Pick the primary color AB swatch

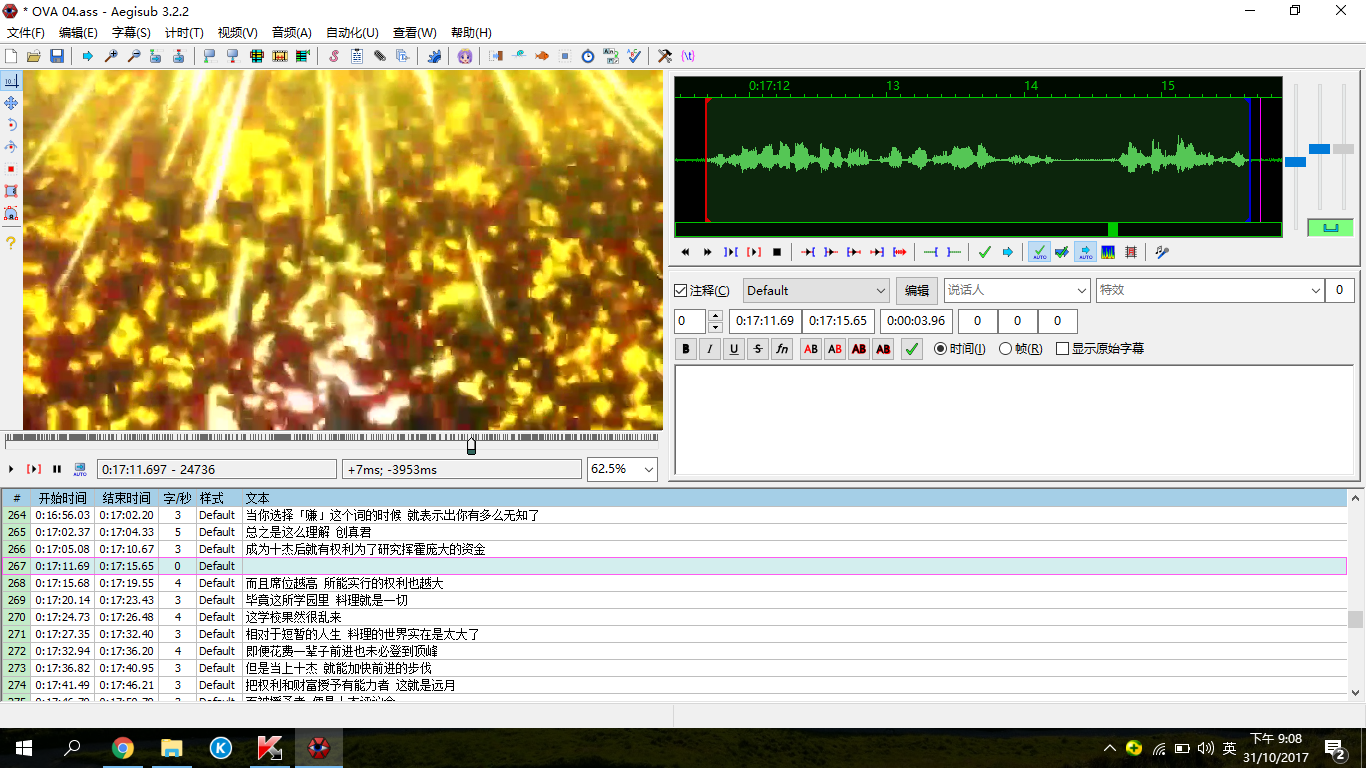coord(811,349)
